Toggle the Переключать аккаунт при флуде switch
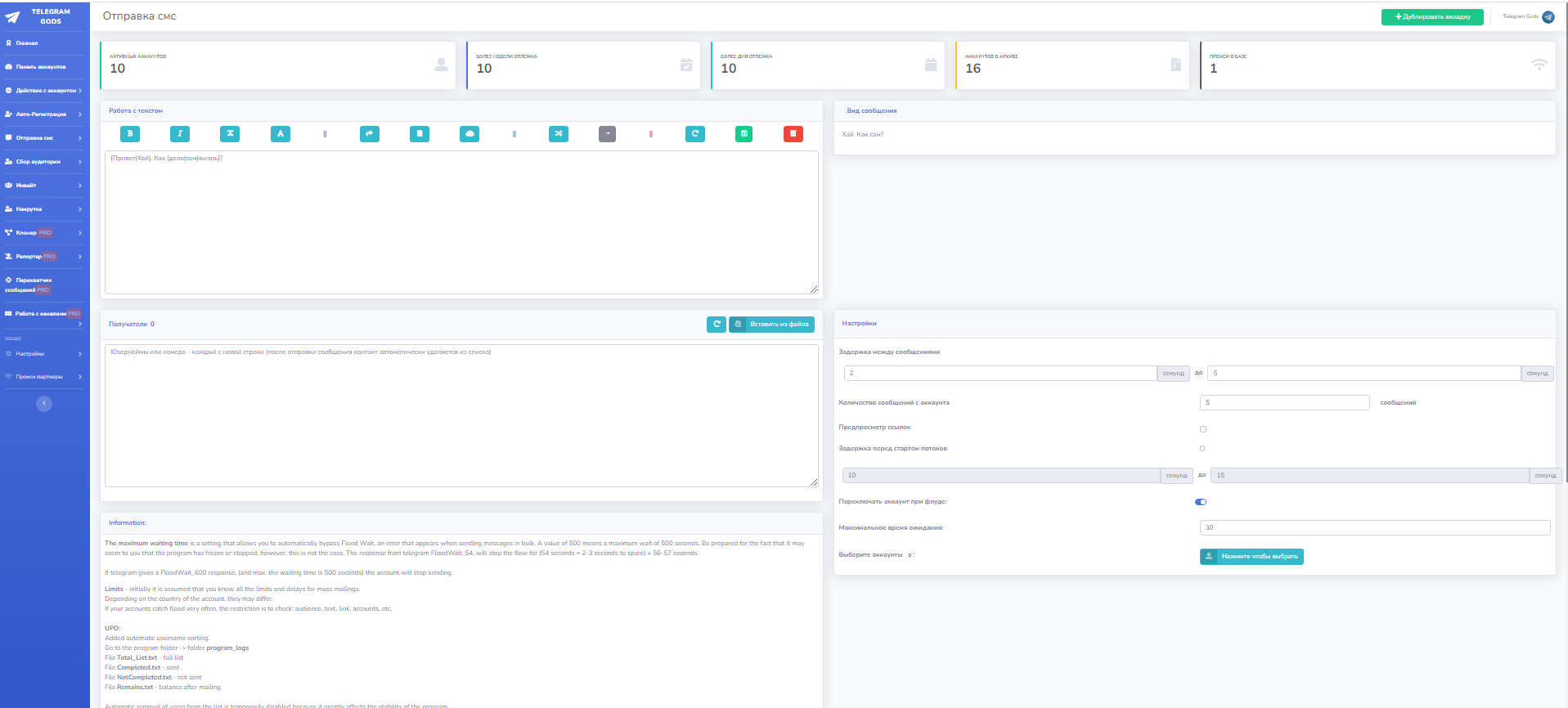Viewport: 1568px width, 708px height. pos(1201,502)
